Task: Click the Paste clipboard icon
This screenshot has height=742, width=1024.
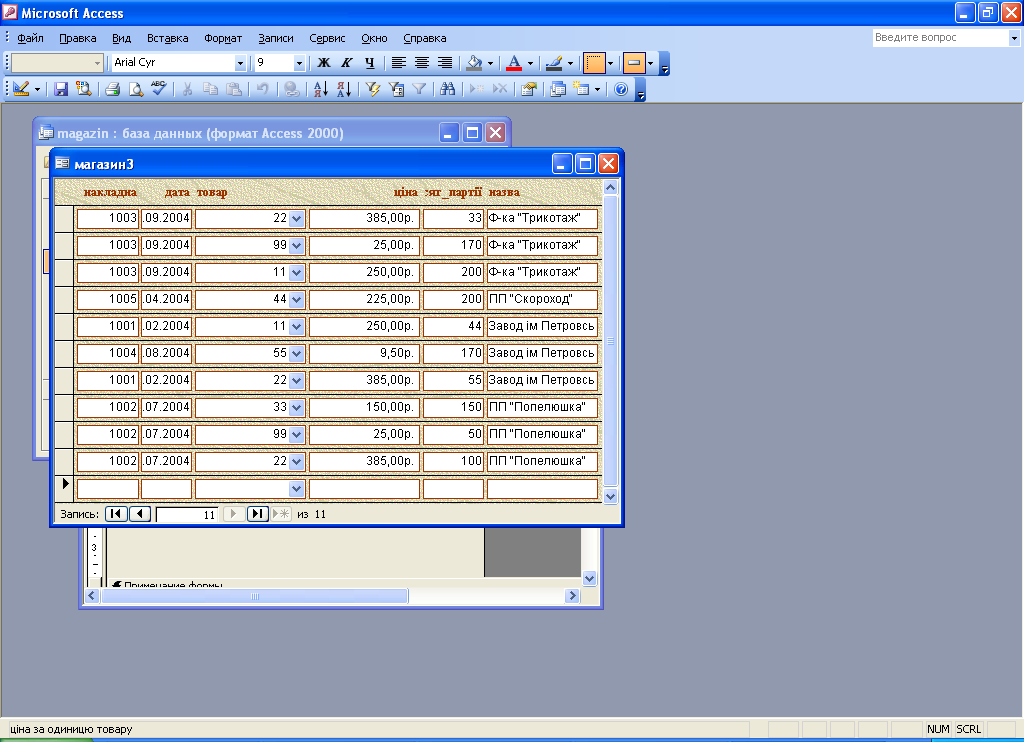Action: pos(233,89)
